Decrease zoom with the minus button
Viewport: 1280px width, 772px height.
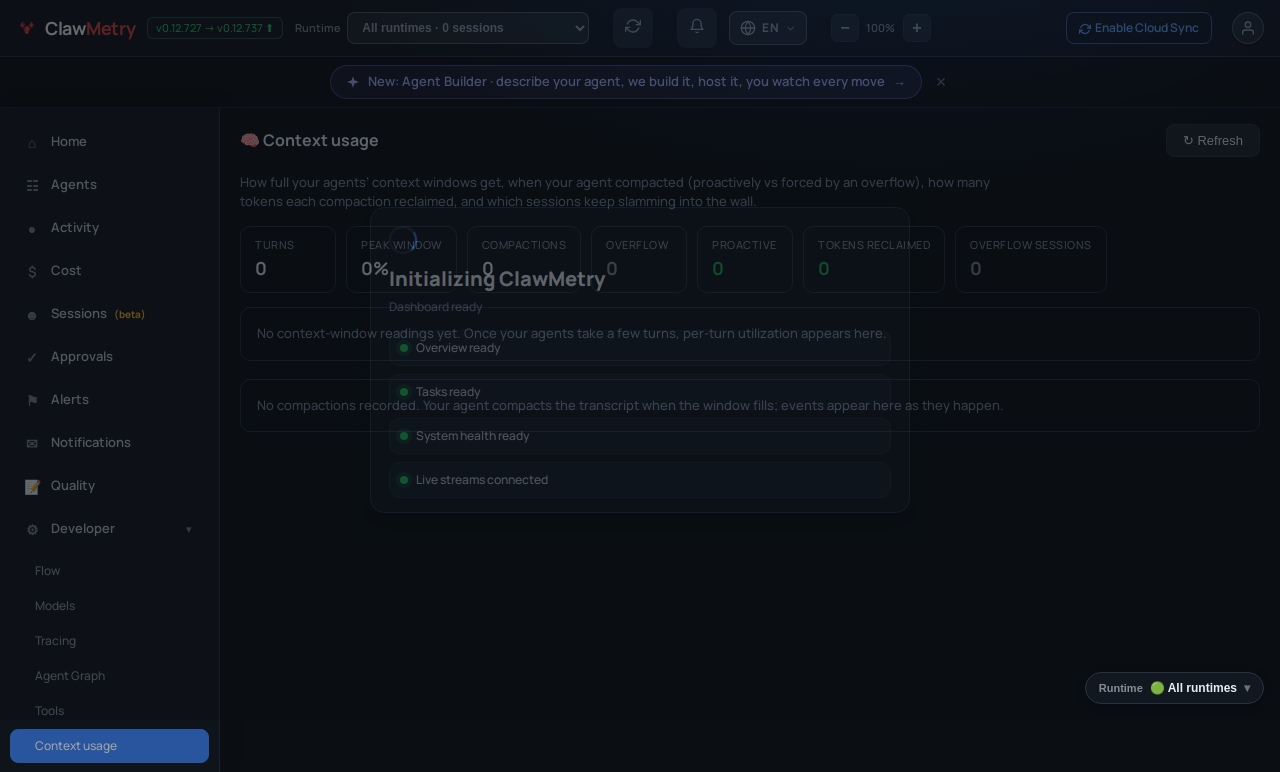(x=845, y=28)
